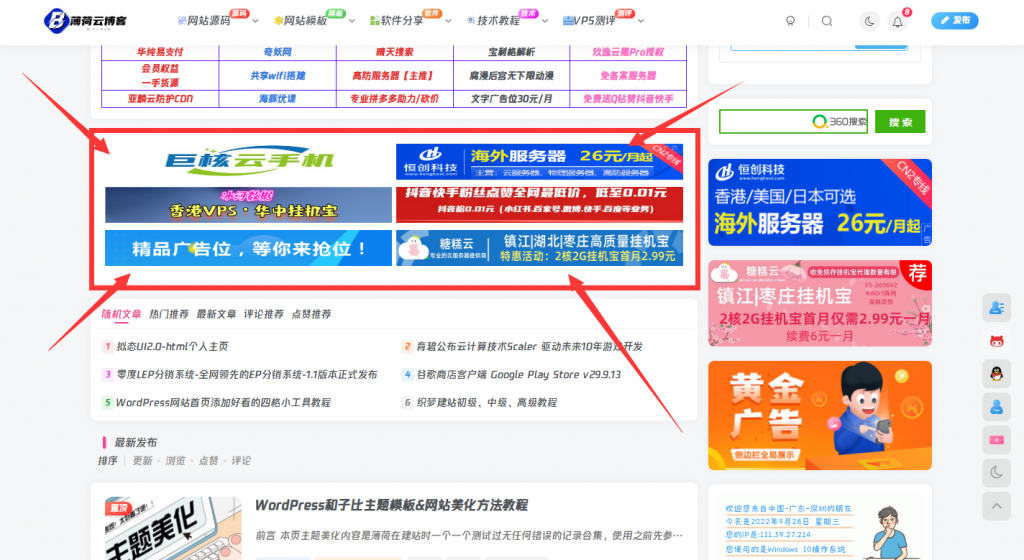Open the 香港VPS·华中挂机宝 banner
The height and width of the screenshot is (560, 1024).
click(248, 205)
